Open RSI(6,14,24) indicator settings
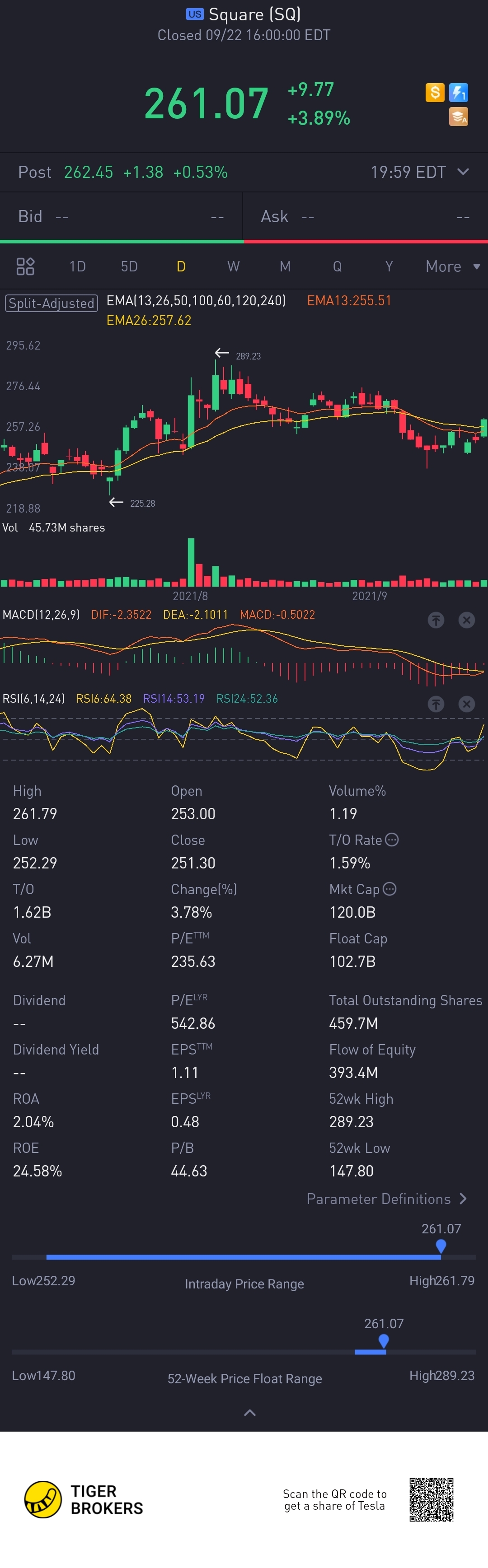 33,699
